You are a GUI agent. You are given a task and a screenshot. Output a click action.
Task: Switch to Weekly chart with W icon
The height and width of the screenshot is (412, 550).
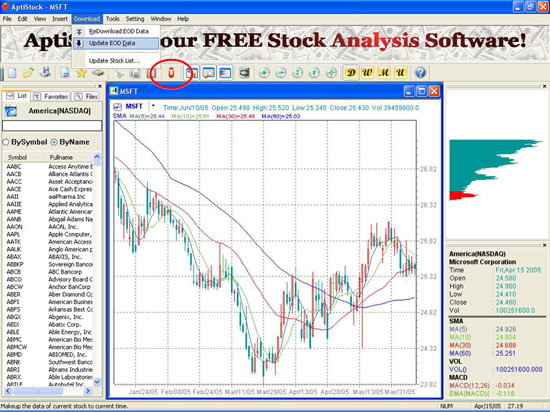(367, 73)
